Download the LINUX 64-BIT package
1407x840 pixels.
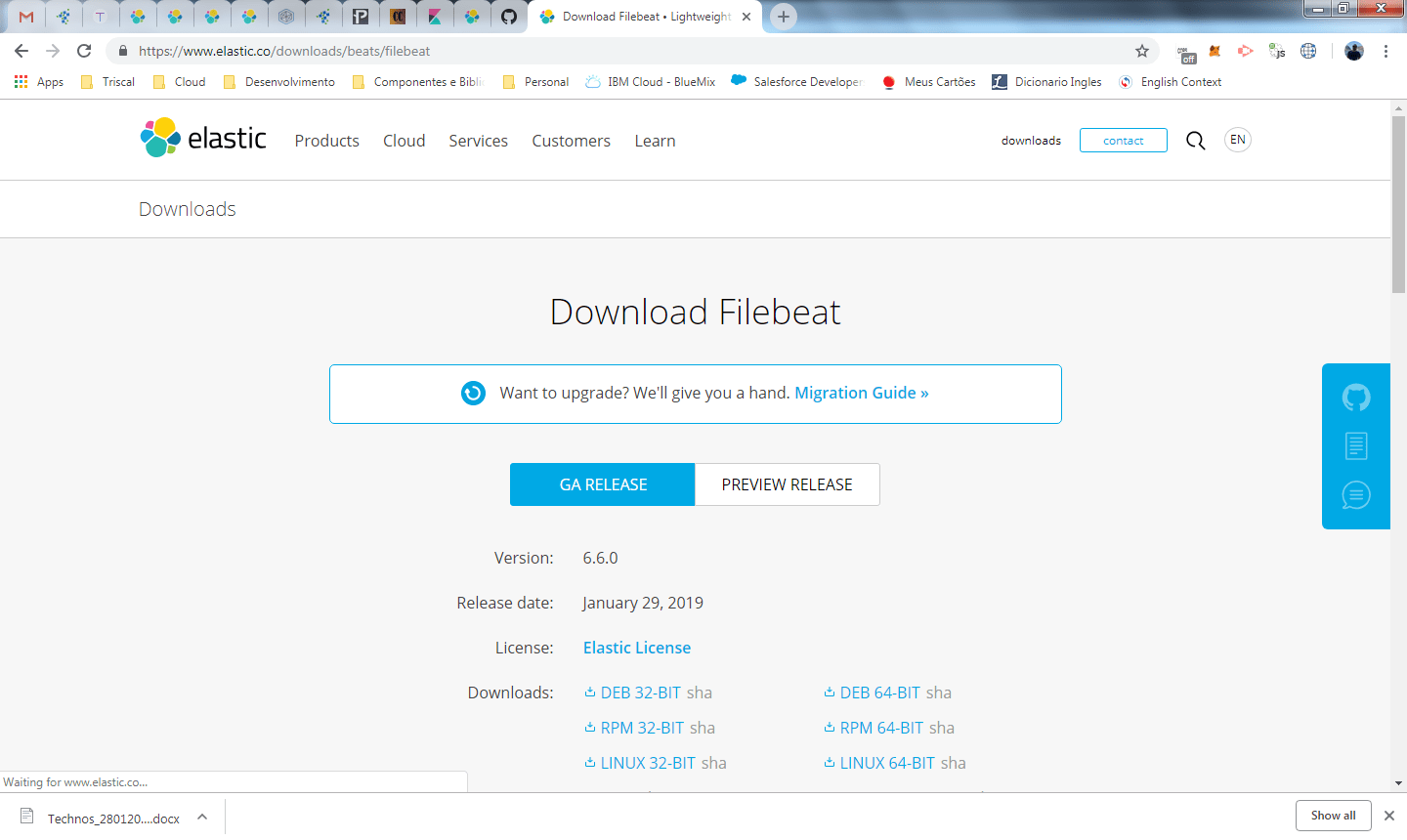pyautogui.click(x=879, y=763)
